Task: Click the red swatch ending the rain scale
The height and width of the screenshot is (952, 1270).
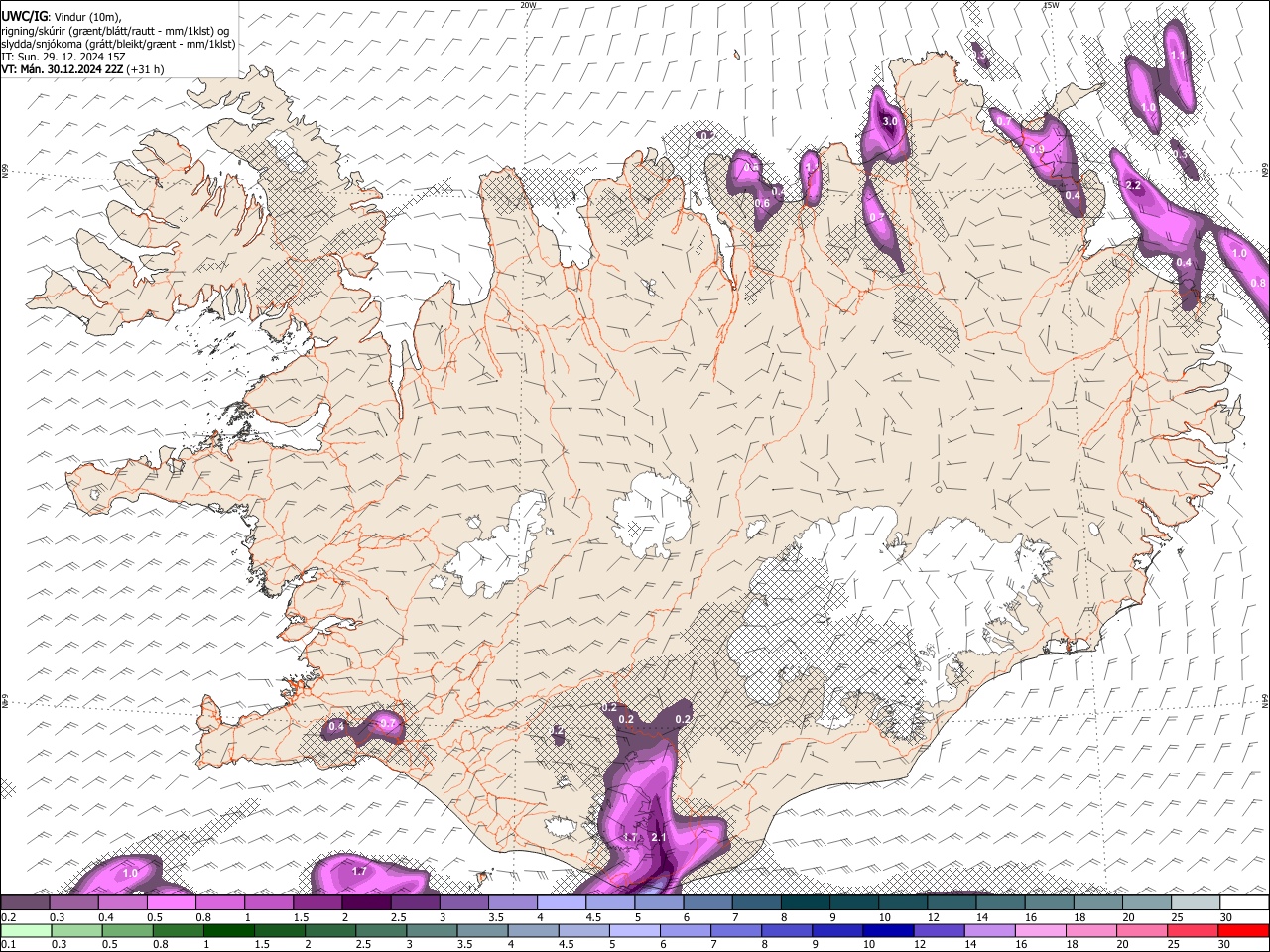Action: (1243, 930)
